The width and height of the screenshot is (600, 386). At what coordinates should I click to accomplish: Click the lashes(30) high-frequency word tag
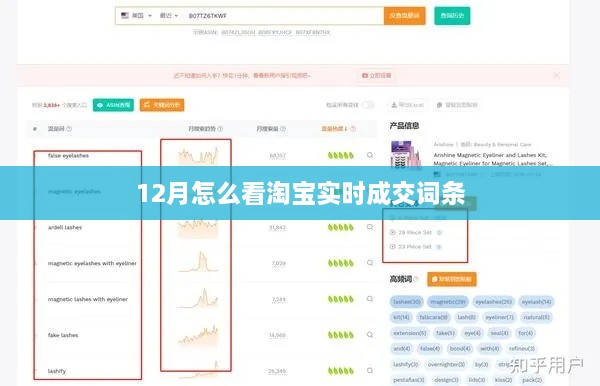click(407, 302)
